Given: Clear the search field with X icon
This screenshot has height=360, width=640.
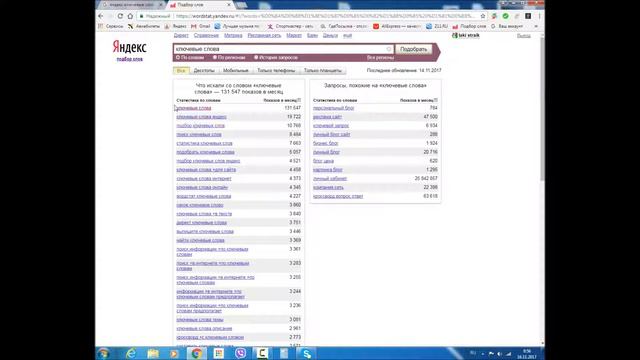Looking at the screenshot, I should coord(389,49).
